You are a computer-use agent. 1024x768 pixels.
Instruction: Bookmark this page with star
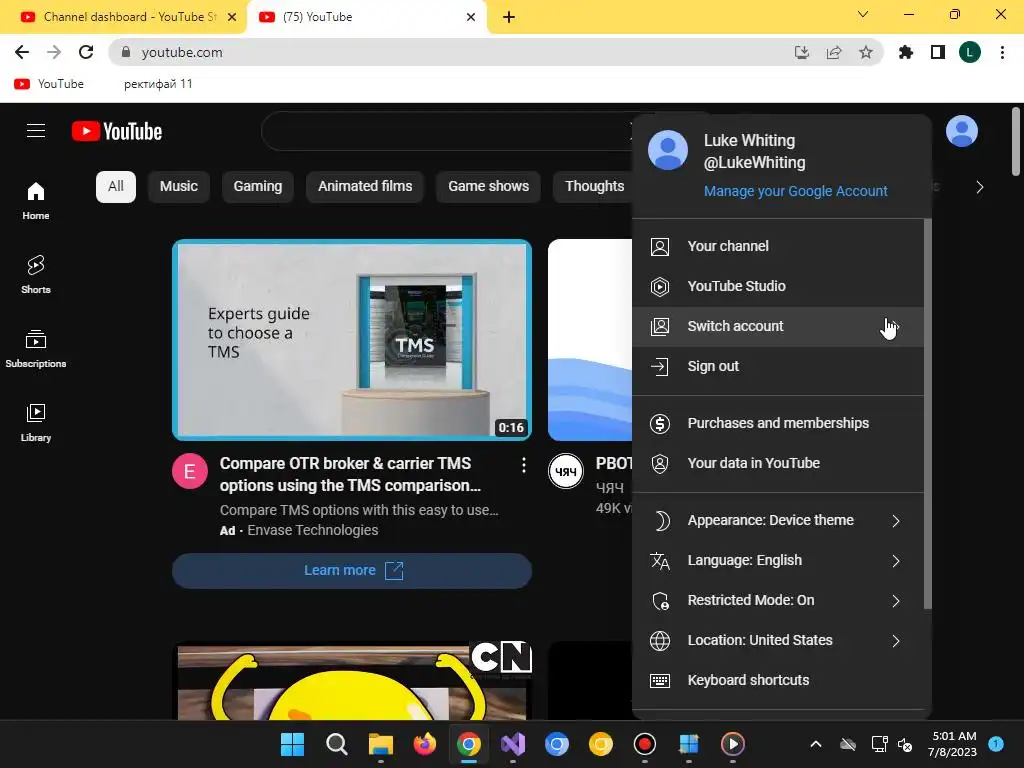pyautogui.click(x=865, y=52)
